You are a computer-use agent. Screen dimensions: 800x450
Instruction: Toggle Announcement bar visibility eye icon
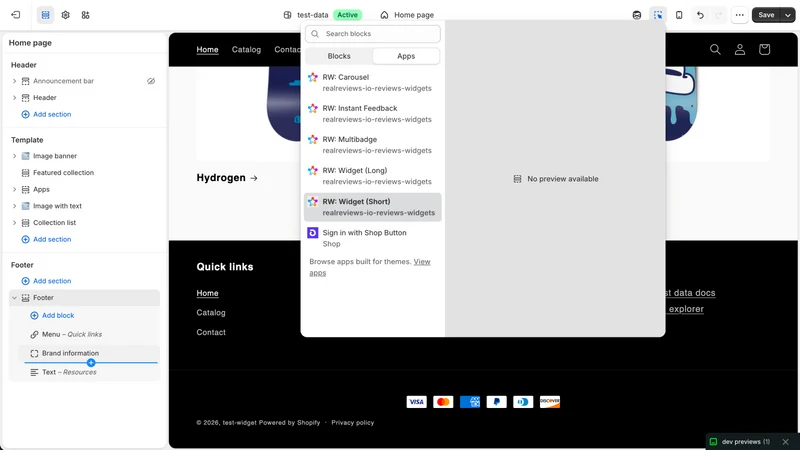click(x=151, y=81)
